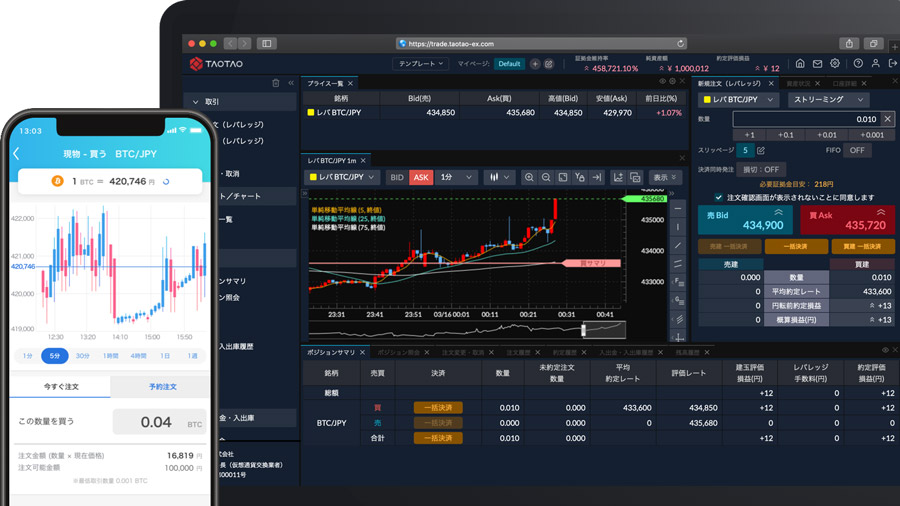900x506 pixels.
Task: Click the logout icon in the header
Action: [x=893, y=64]
